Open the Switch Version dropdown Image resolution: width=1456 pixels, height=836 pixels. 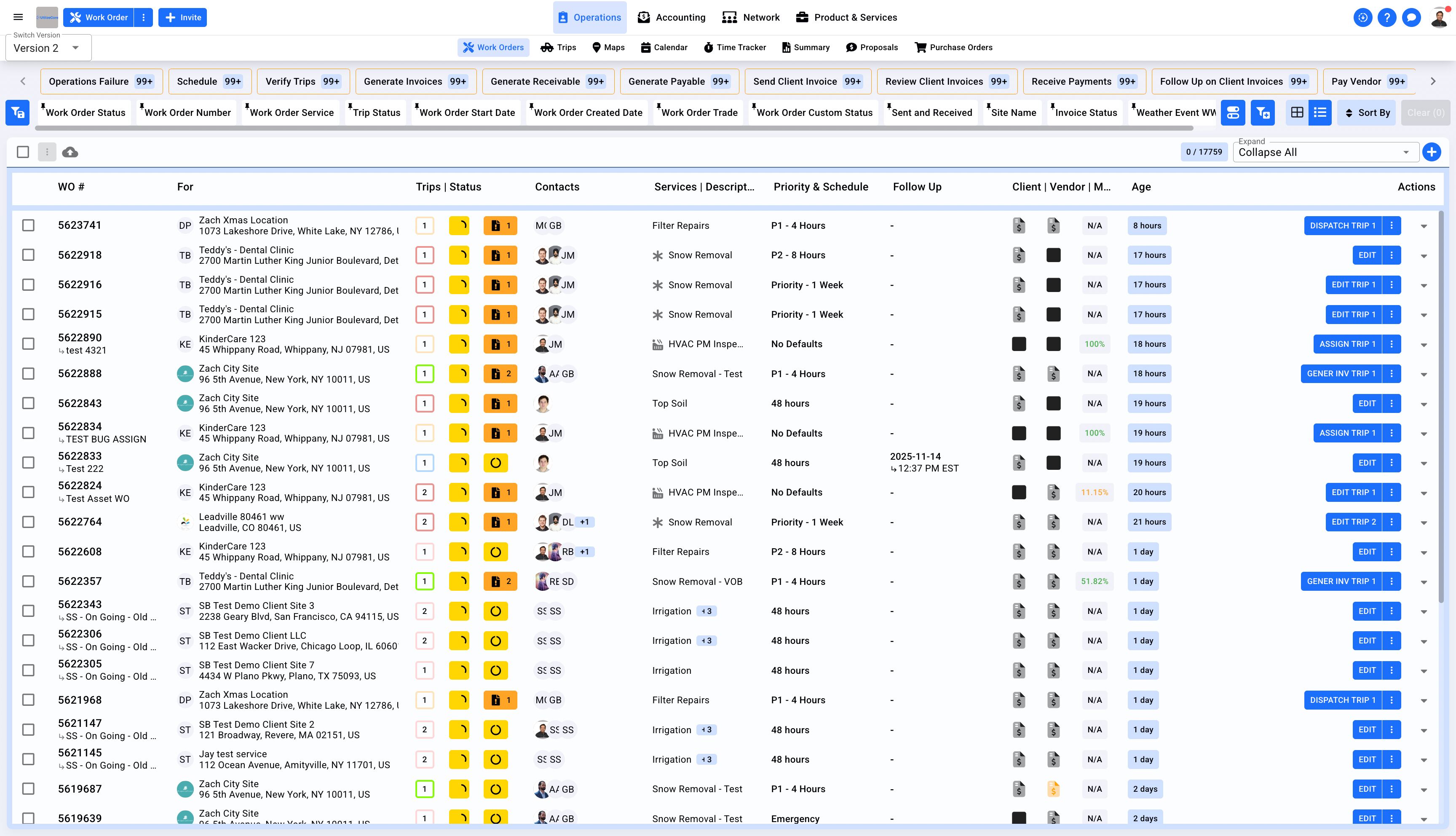click(48, 48)
